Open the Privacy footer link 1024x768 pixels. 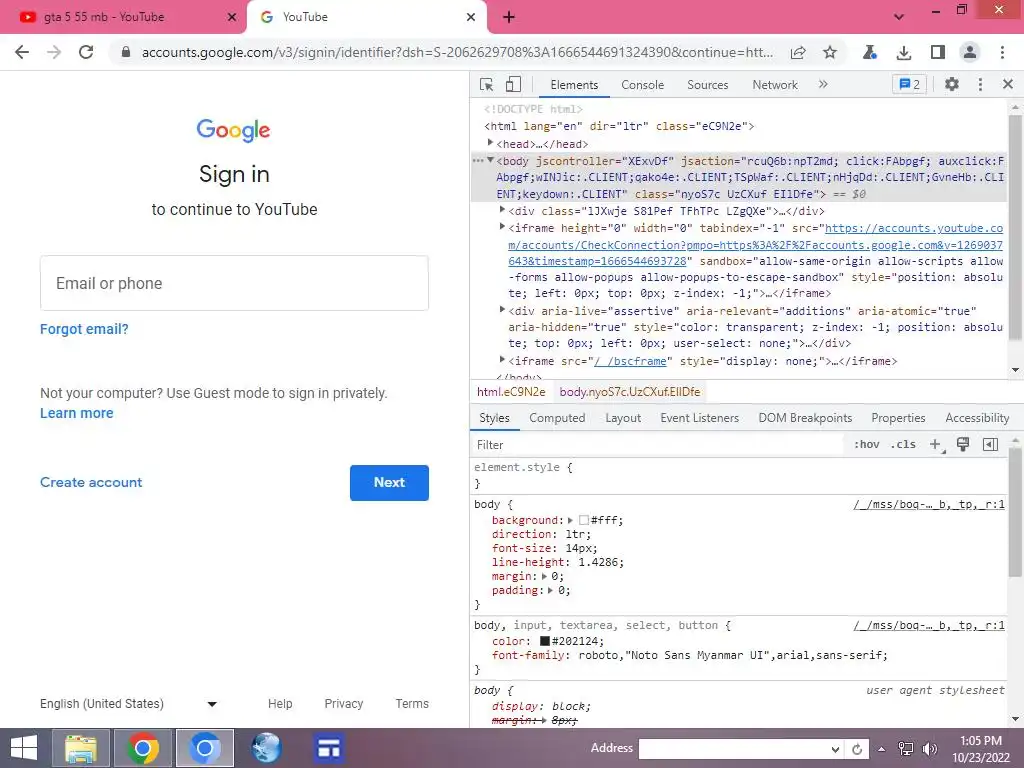click(344, 704)
